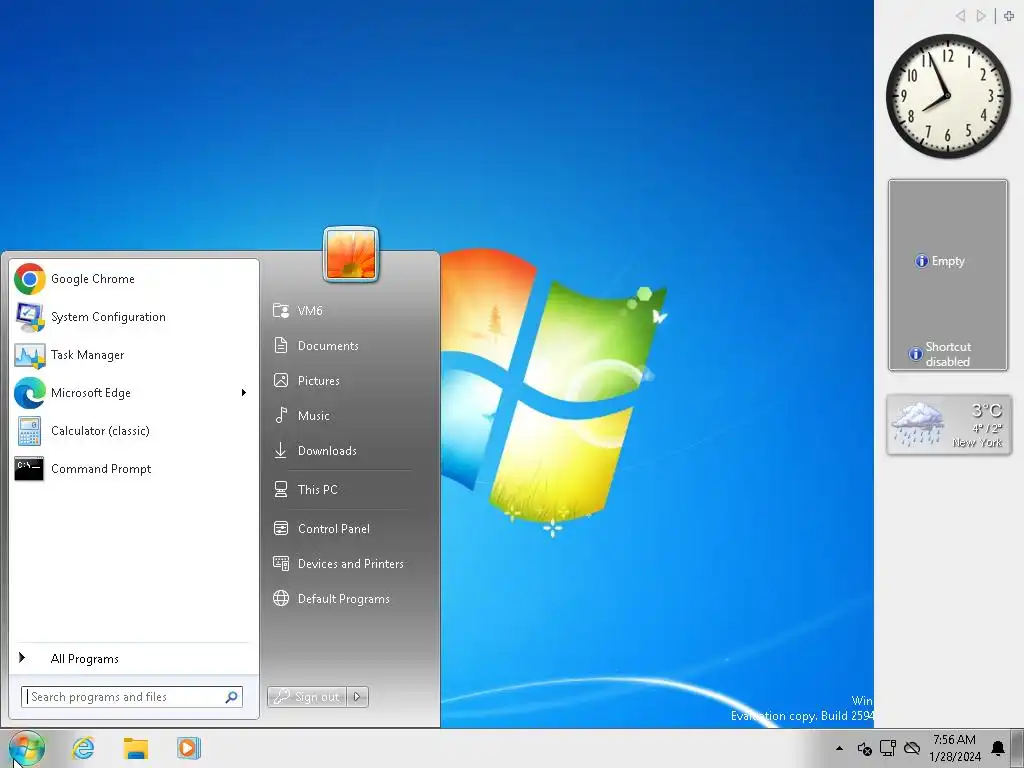Click the Control Panel sliders icon
1024x768 pixels.
(x=281, y=528)
